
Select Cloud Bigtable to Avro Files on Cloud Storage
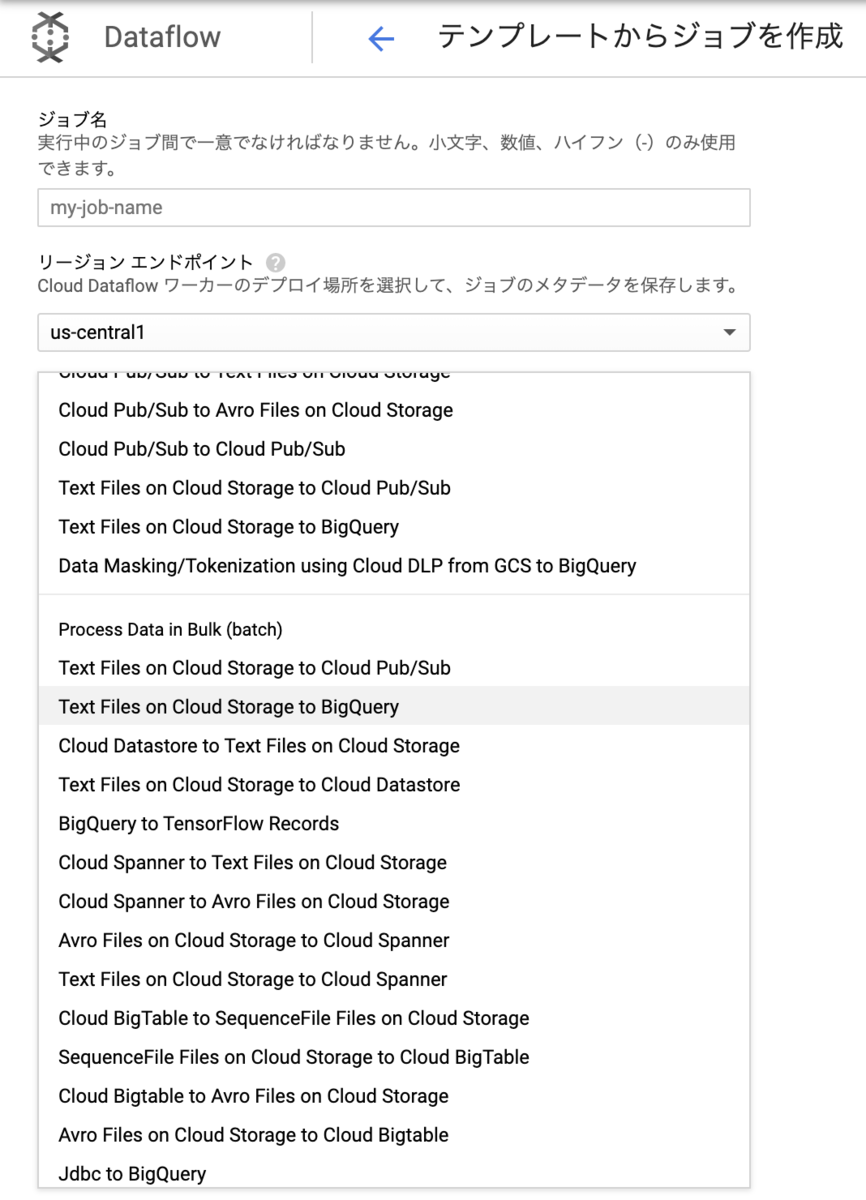[394, 1097]
